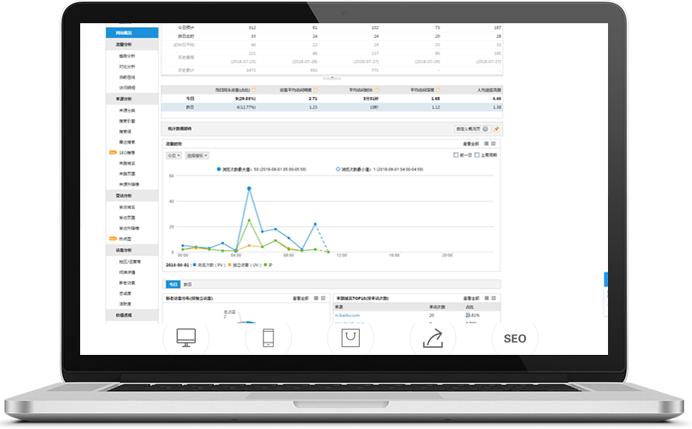The height and width of the screenshot is (429, 692).
Task: Click the orange pin icon above the chart
Action: click(x=497, y=129)
